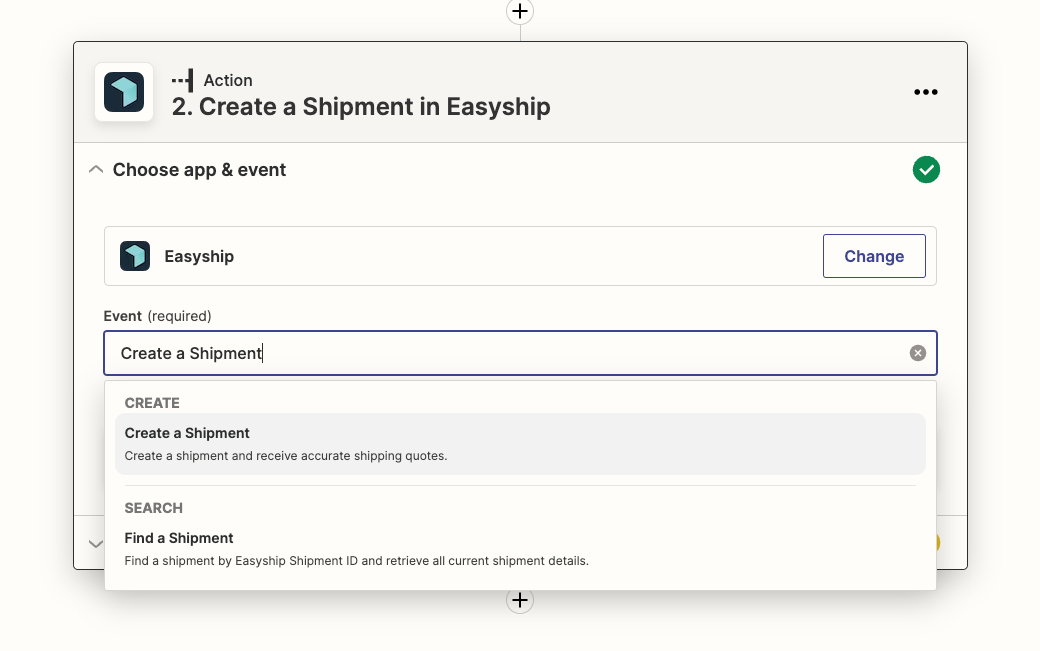
Task: Click the Easyship app name text
Action: (199, 257)
